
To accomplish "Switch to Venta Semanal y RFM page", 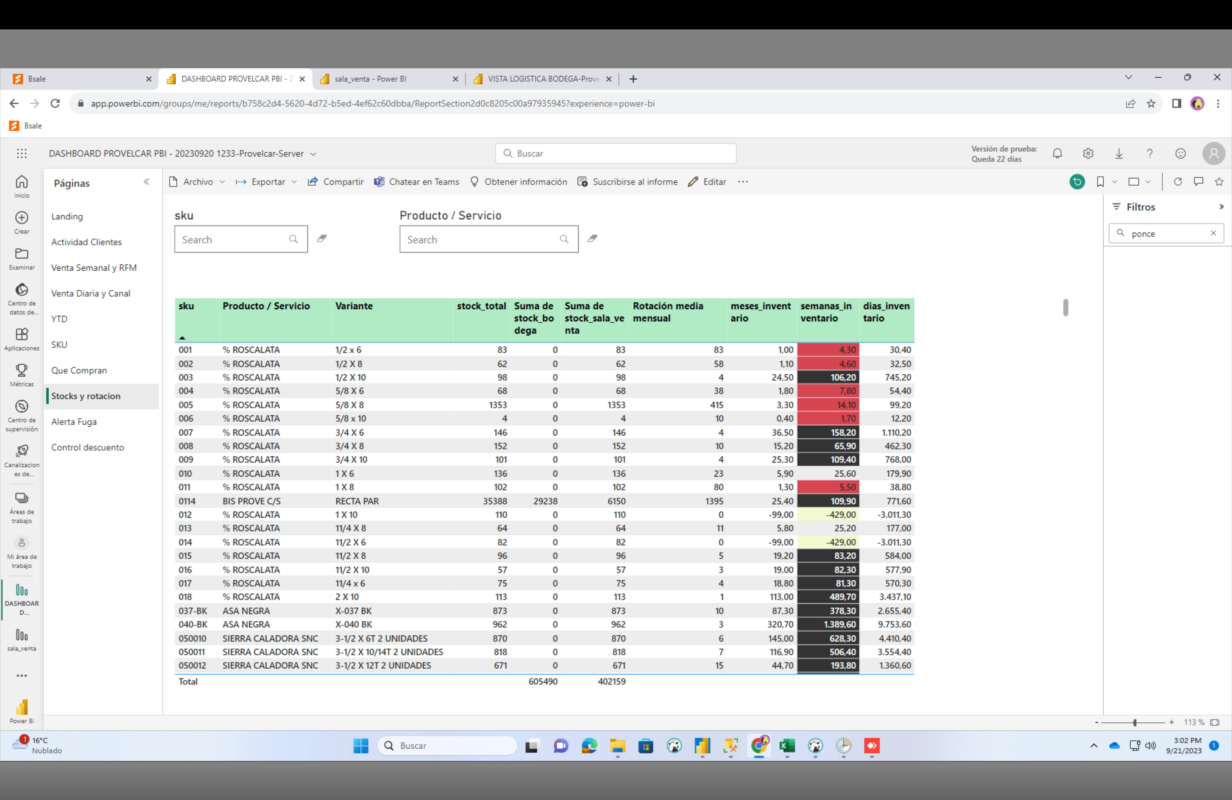I will (x=94, y=268).
